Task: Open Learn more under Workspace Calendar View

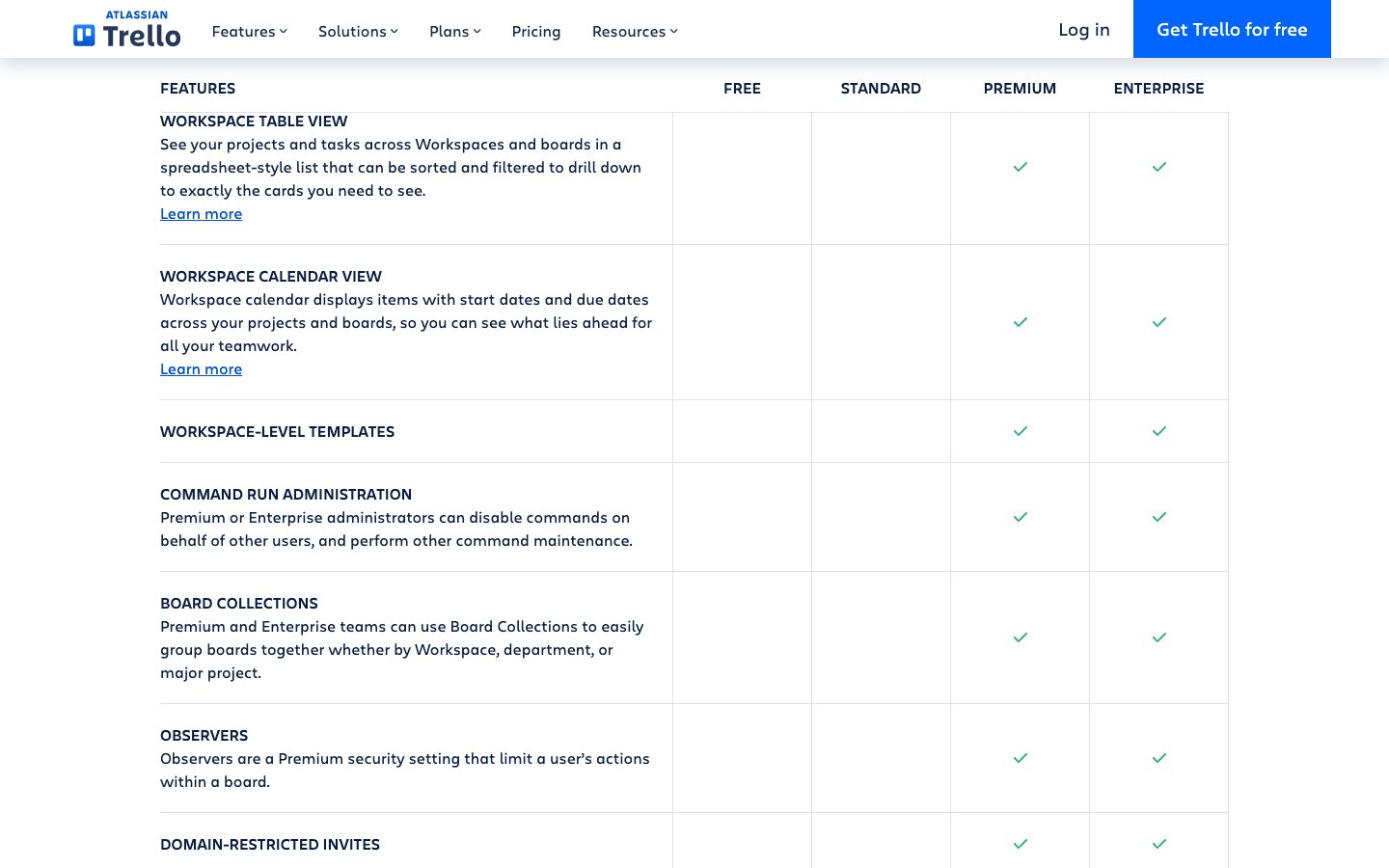Action: pyautogui.click(x=201, y=369)
